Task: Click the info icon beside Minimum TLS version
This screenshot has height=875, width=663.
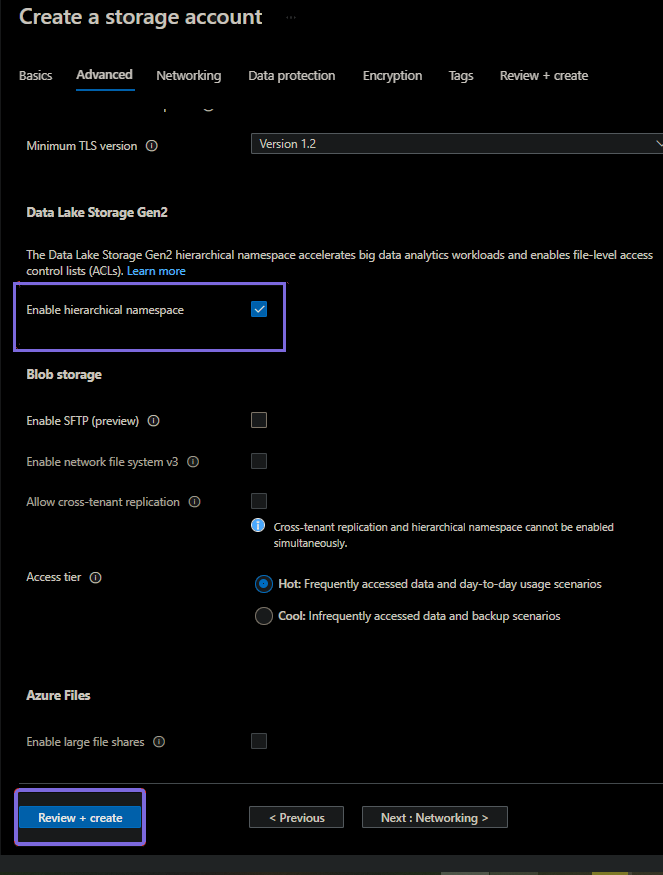Action: 152,146
